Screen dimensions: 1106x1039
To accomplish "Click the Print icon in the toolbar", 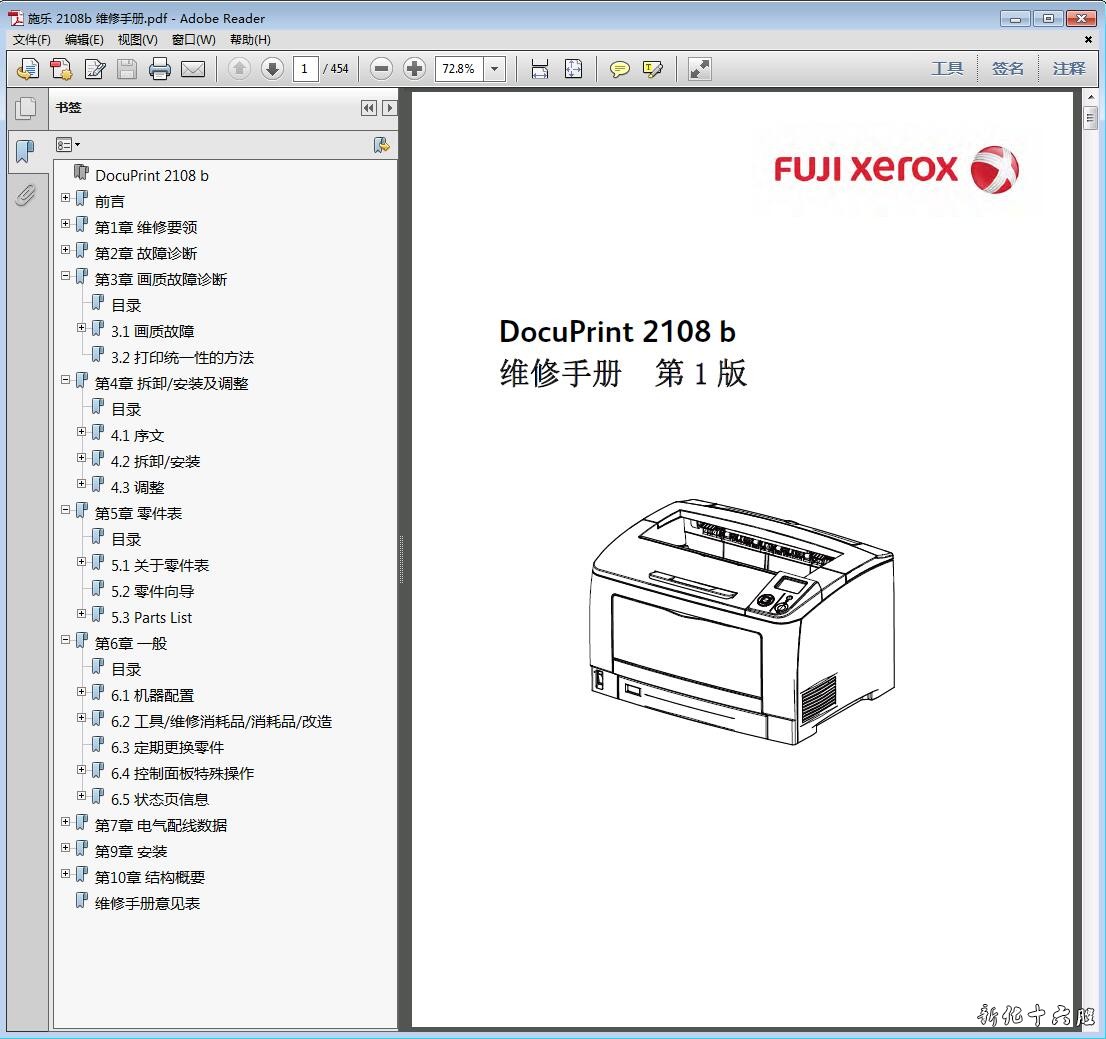I will pyautogui.click(x=160, y=69).
